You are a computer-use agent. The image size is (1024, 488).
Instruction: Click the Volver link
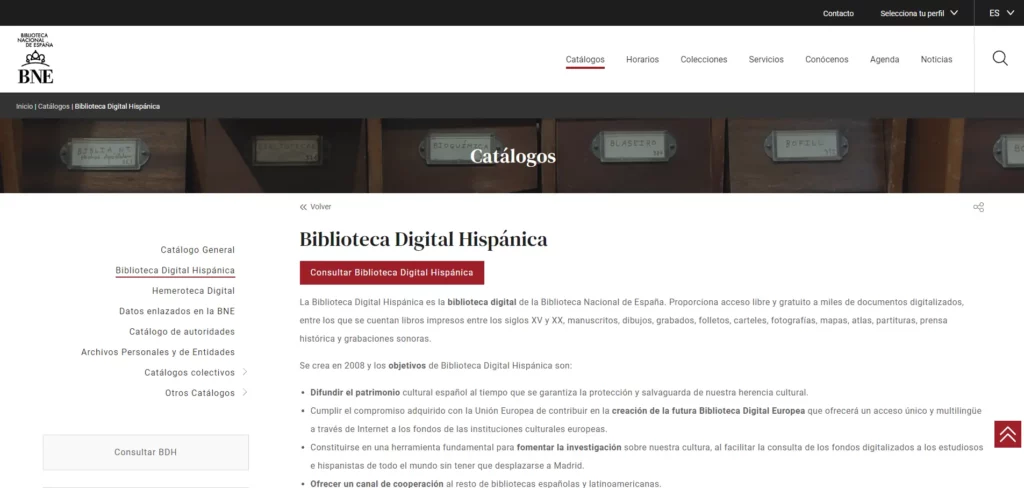pos(321,207)
